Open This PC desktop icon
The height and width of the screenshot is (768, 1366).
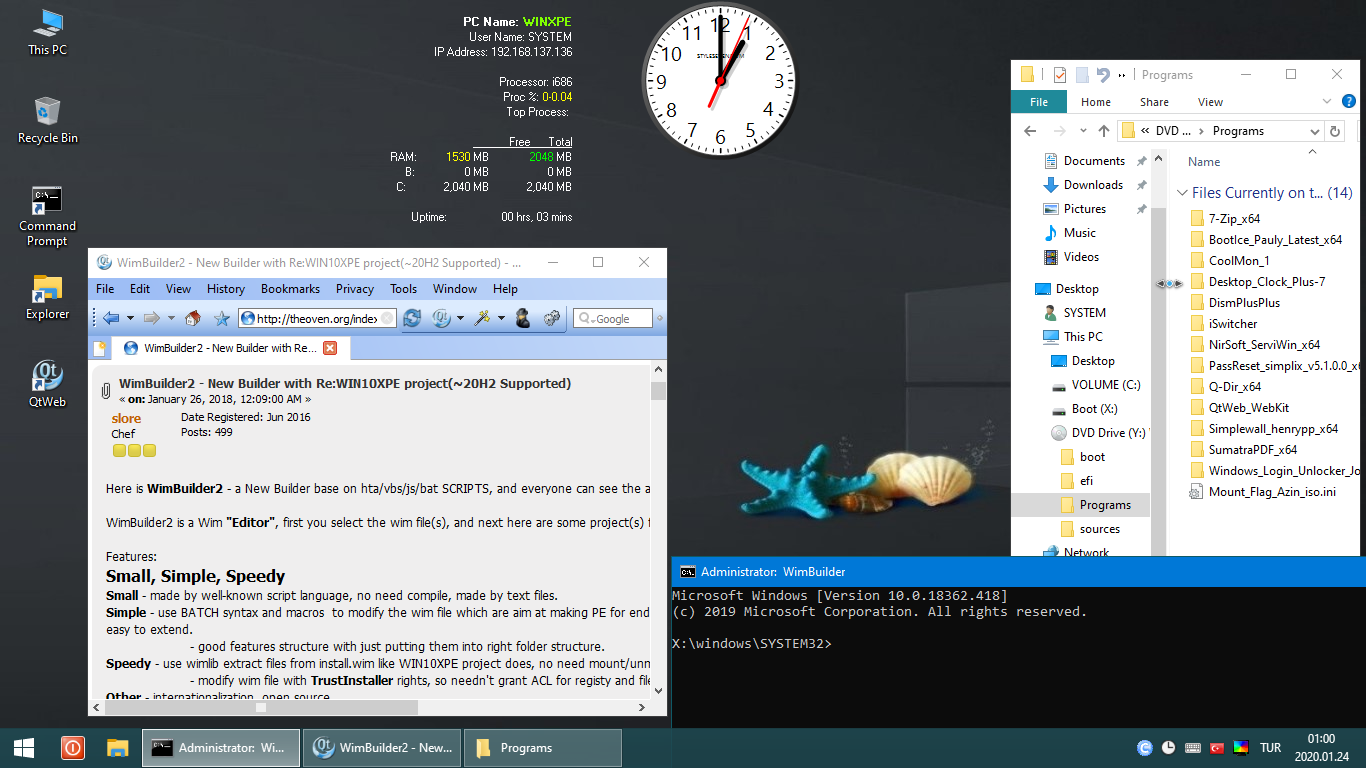pos(47,33)
